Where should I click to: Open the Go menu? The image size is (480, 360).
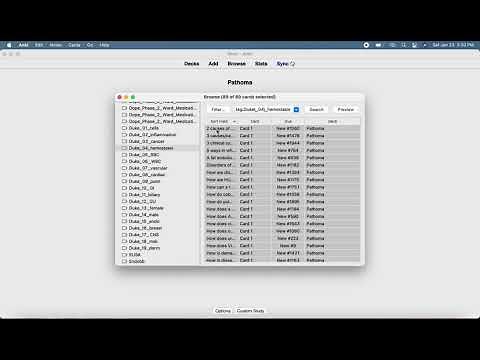point(90,45)
